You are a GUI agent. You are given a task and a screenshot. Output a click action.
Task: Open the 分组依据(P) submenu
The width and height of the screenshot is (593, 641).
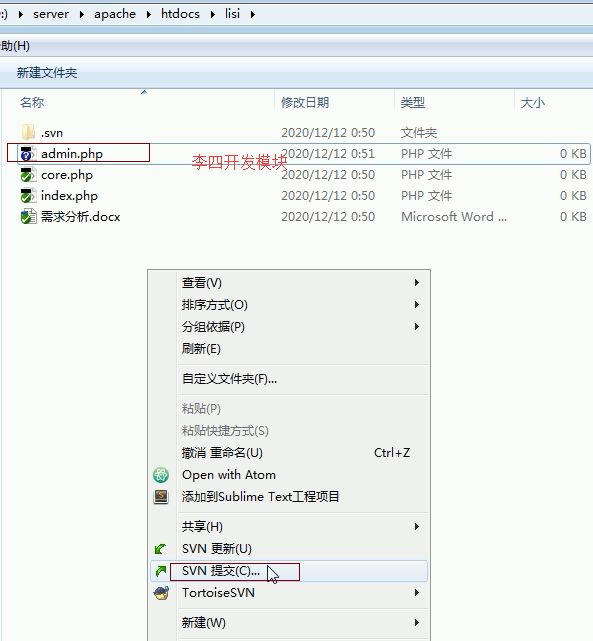click(289, 327)
